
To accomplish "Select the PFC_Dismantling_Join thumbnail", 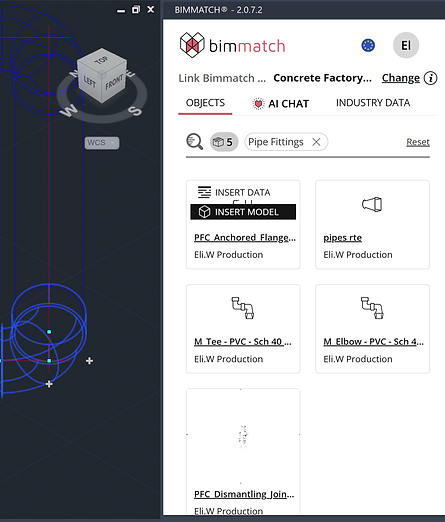I will coord(243,436).
